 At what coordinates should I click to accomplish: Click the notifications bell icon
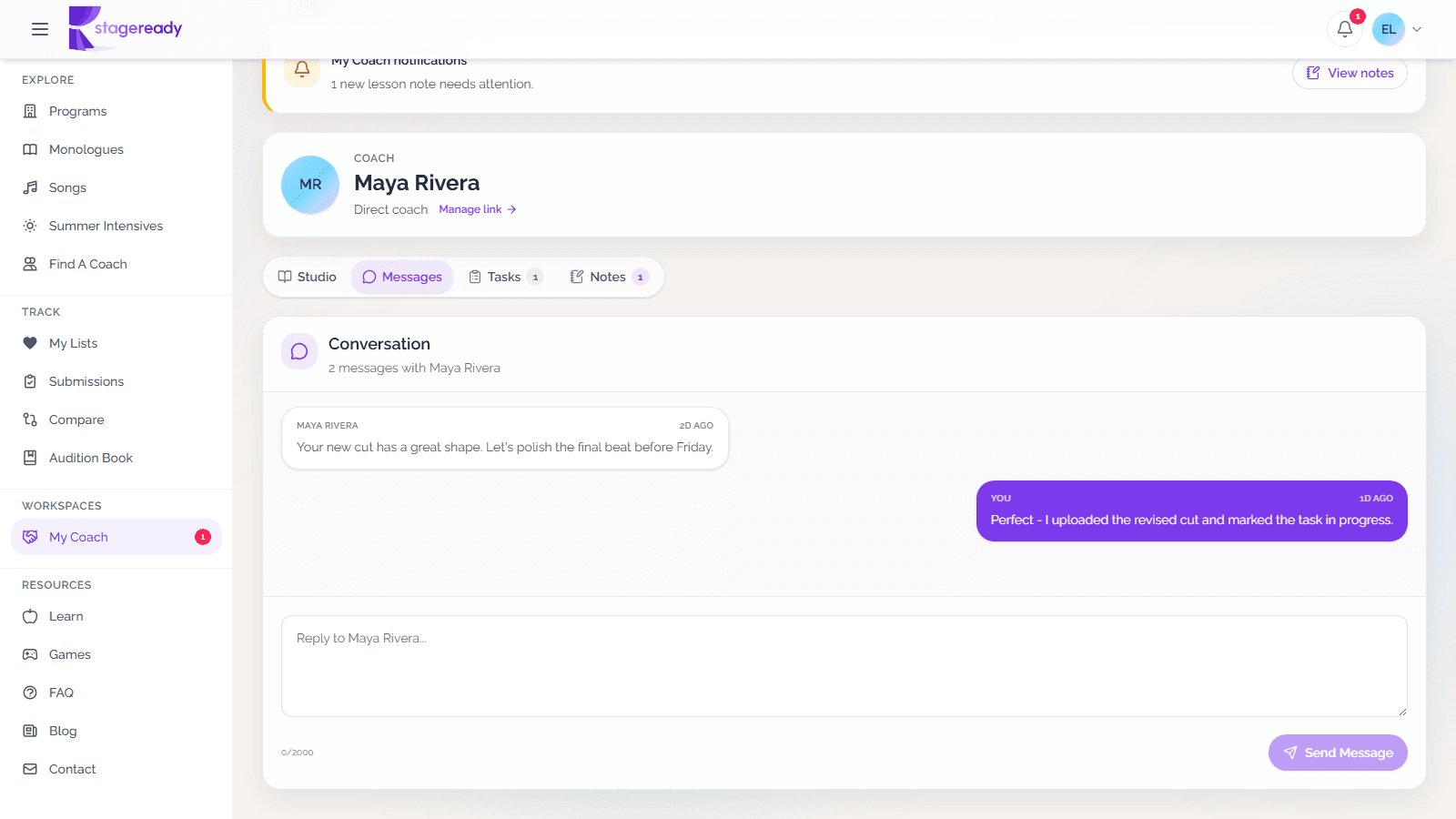point(1344,29)
